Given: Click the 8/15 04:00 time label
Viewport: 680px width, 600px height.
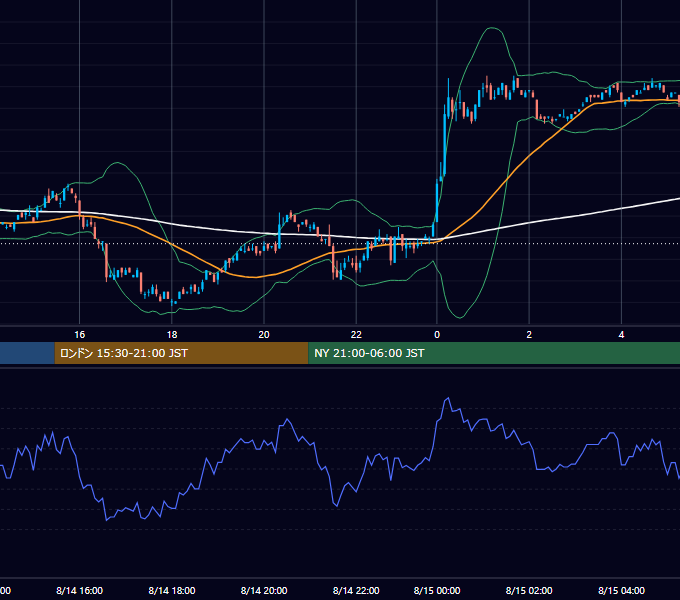Looking at the screenshot, I should click(x=621, y=590).
